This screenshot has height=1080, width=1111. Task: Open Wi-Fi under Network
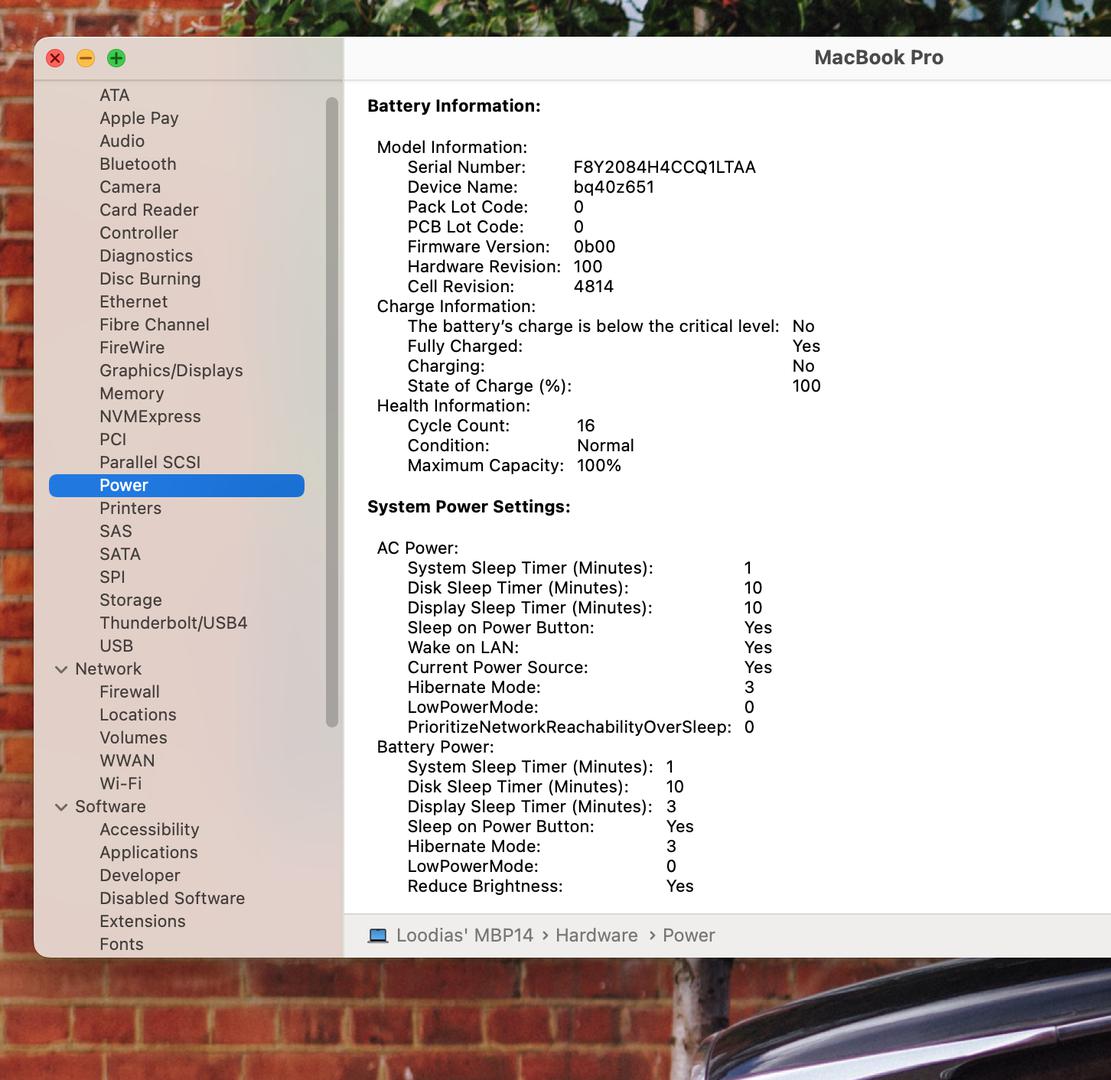(120, 784)
